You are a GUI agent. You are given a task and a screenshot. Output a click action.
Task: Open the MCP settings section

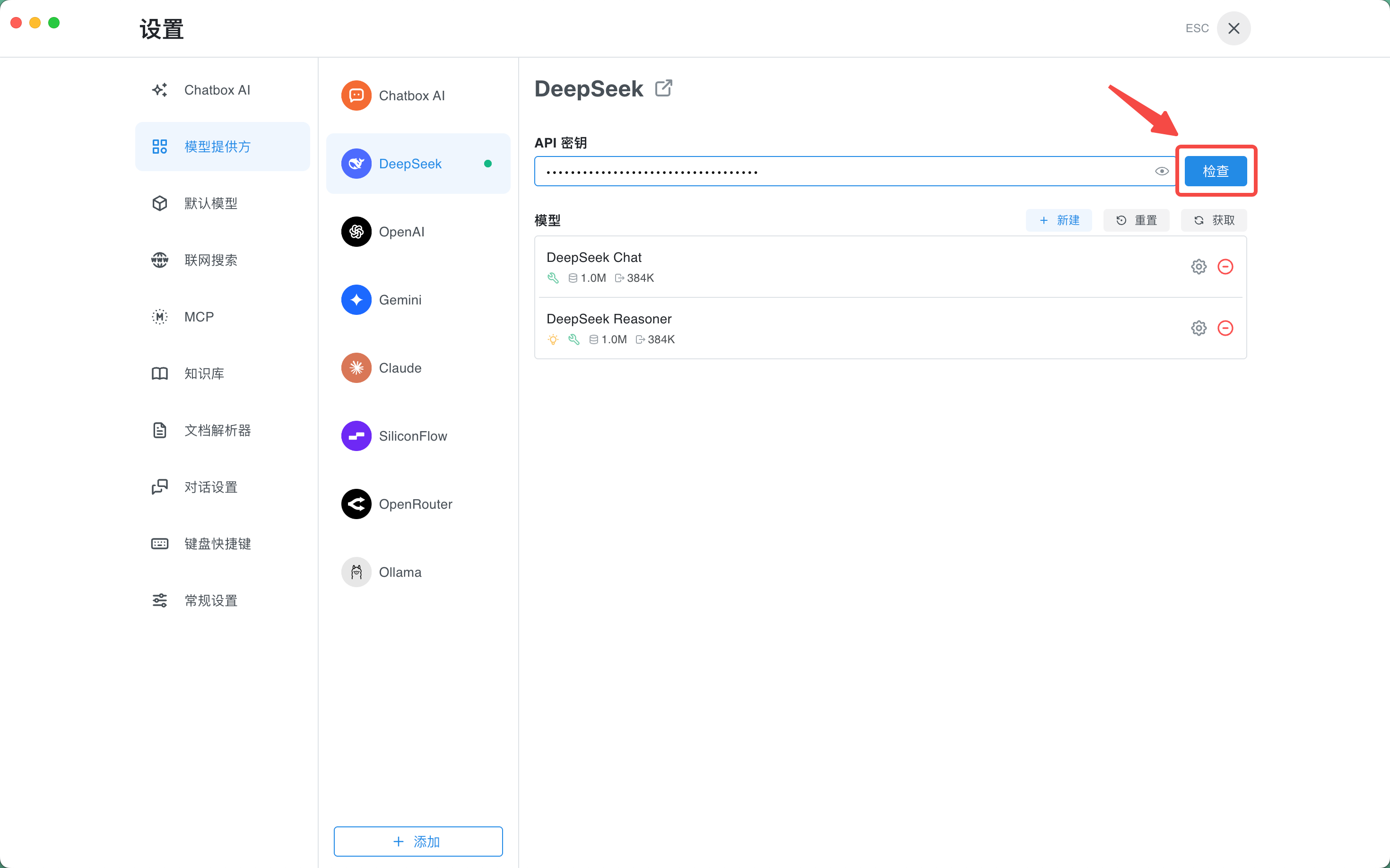222,317
